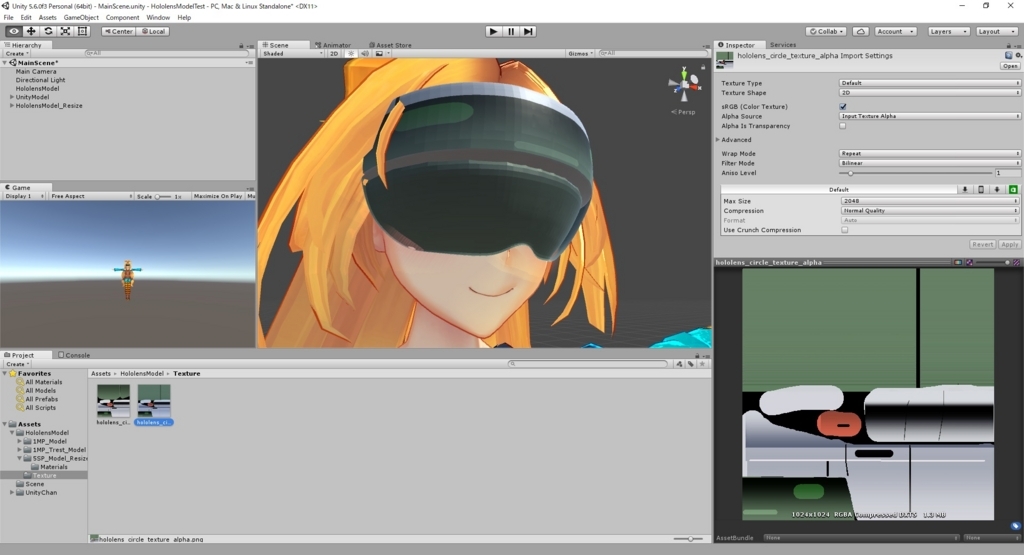1024x555 pixels.
Task: Toggle 2D scene view mode
Action: [x=334, y=54]
